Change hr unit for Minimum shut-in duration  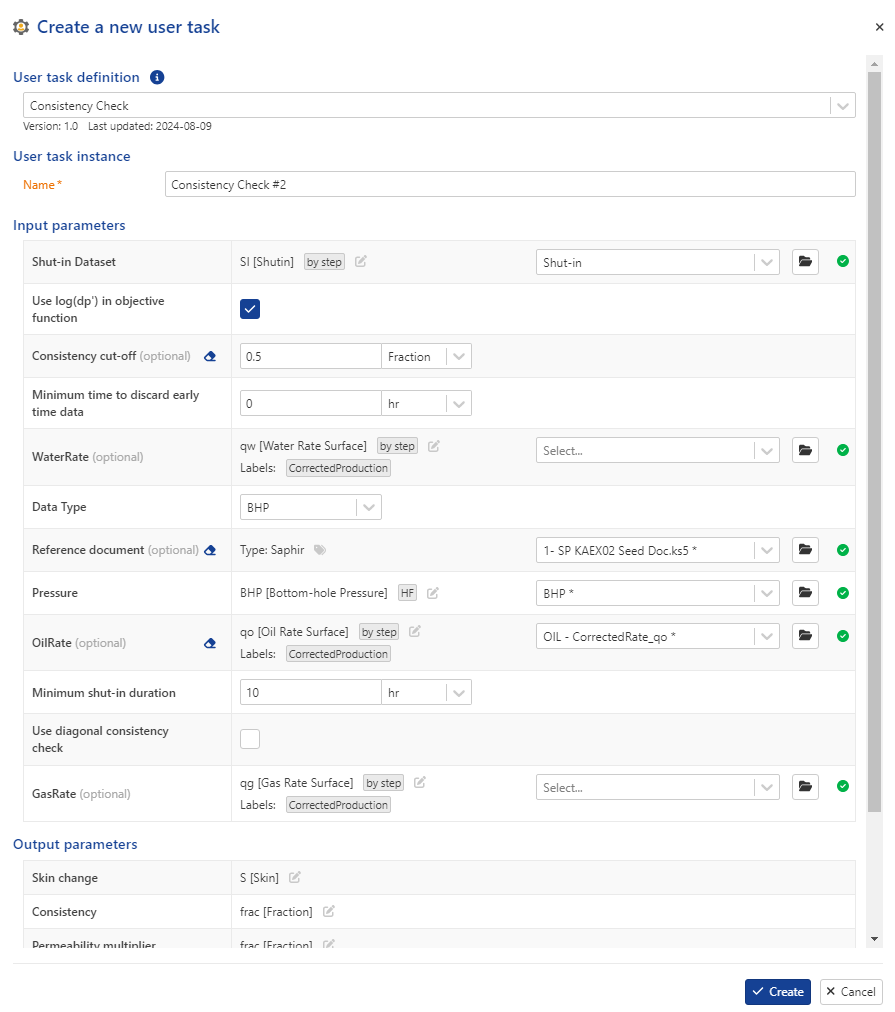426,693
